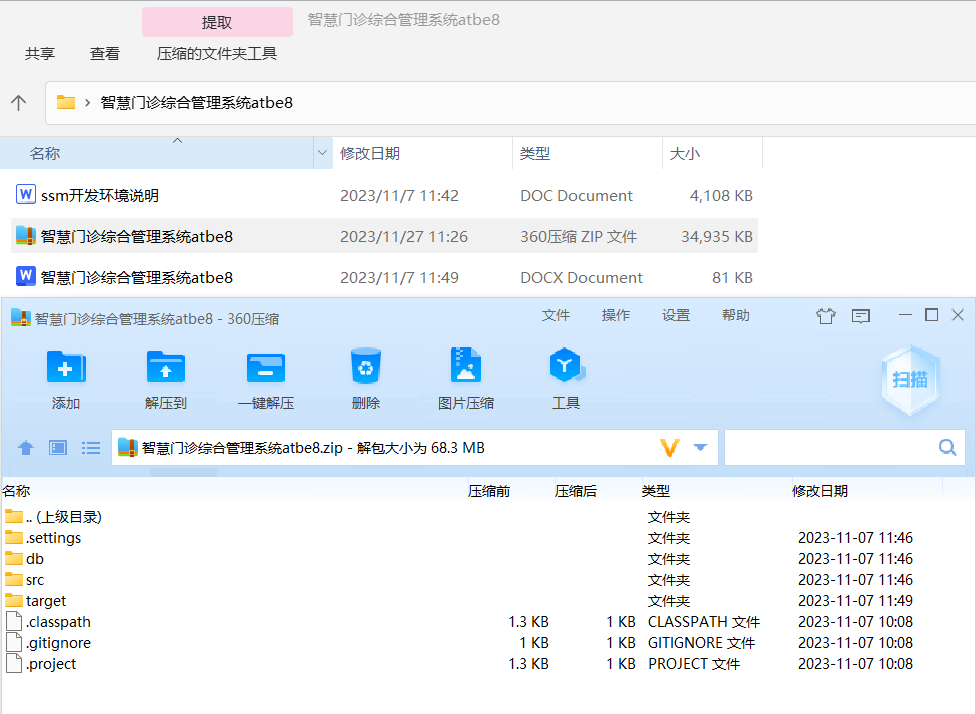The image size is (976, 714).
Task: Open the 名称 column filter dropdown in Explorer
Action: tap(322, 153)
